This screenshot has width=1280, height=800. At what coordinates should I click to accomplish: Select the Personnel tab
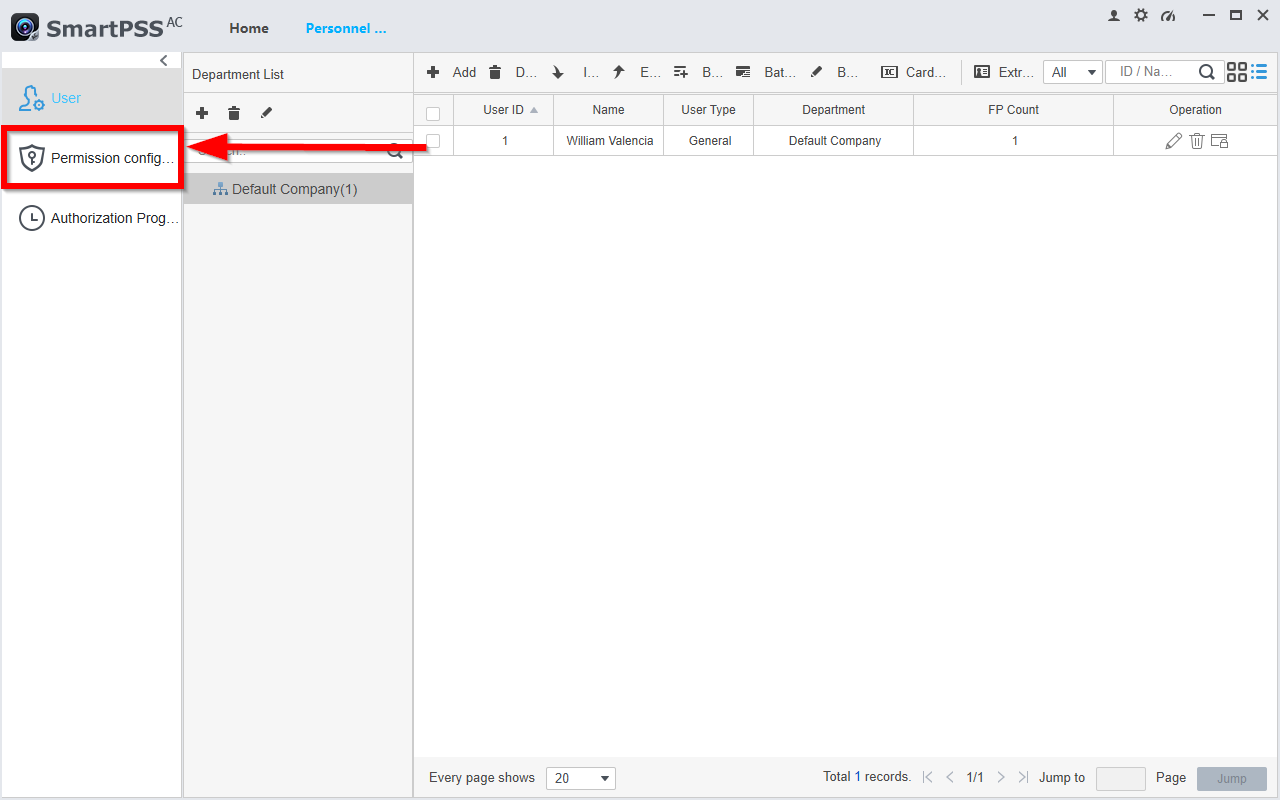346,28
